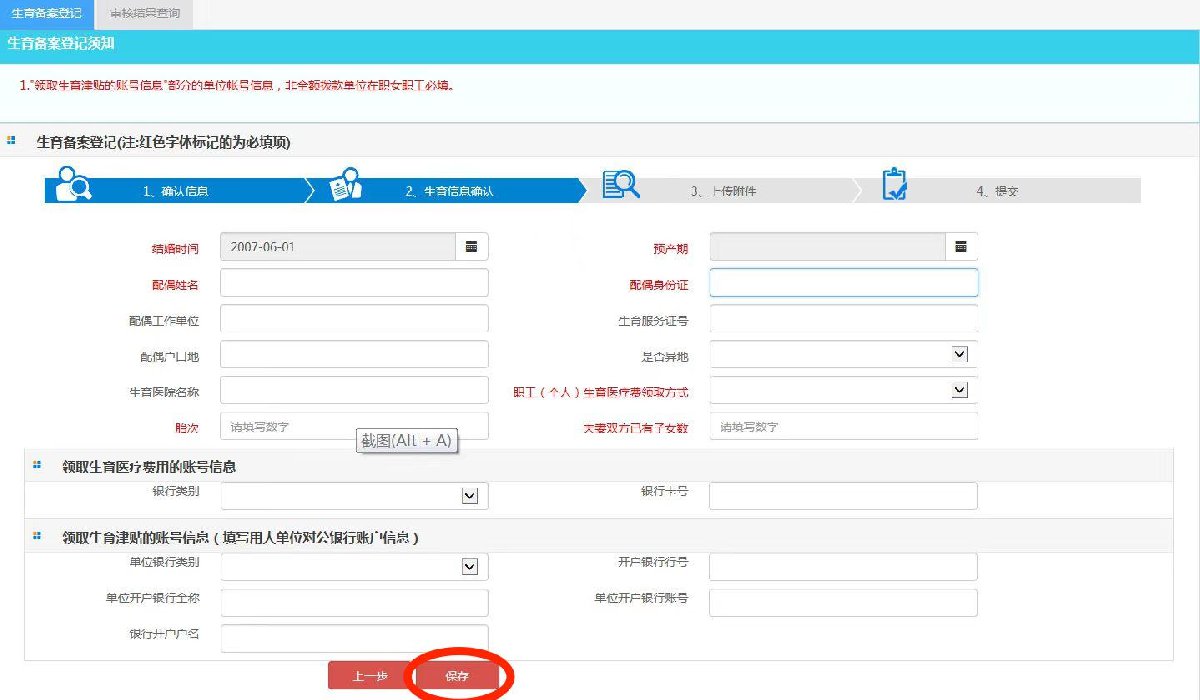This screenshot has width=1200, height=700.
Task: Open the 单位银行类别 dropdown
Action: (x=469, y=567)
